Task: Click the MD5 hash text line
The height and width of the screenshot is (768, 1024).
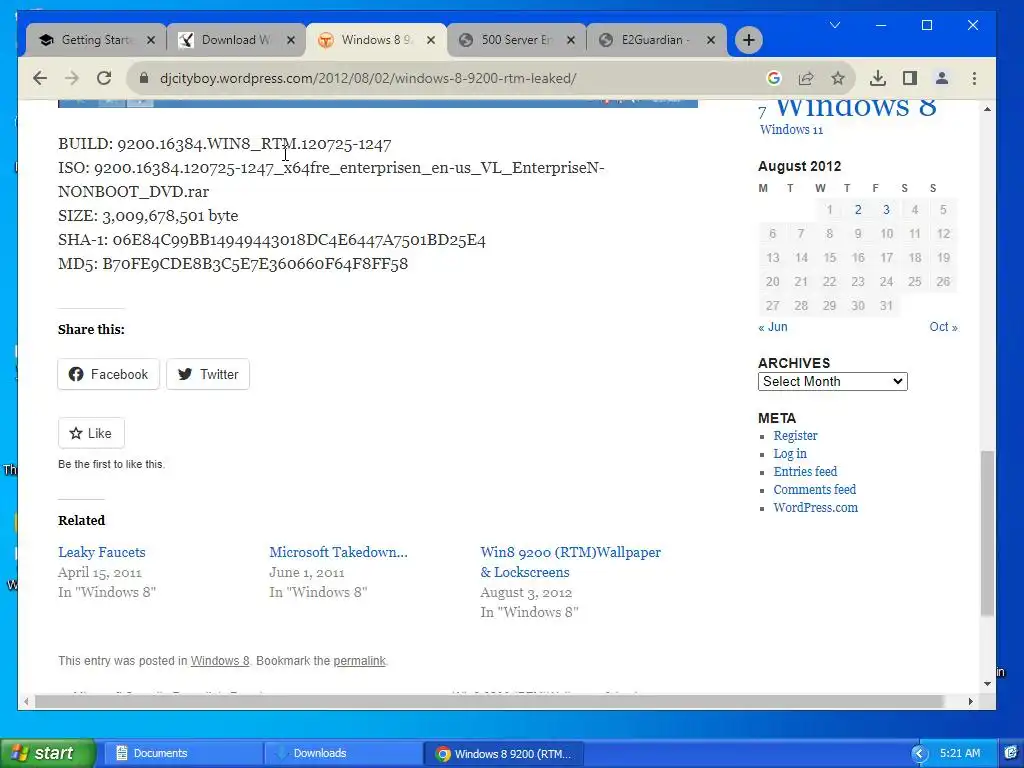Action: click(233, 264)
